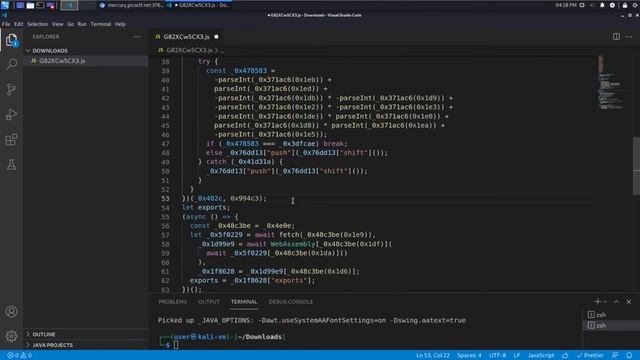Change the LF end of line sequence
The image size is (640, 360).
point(517,356)
